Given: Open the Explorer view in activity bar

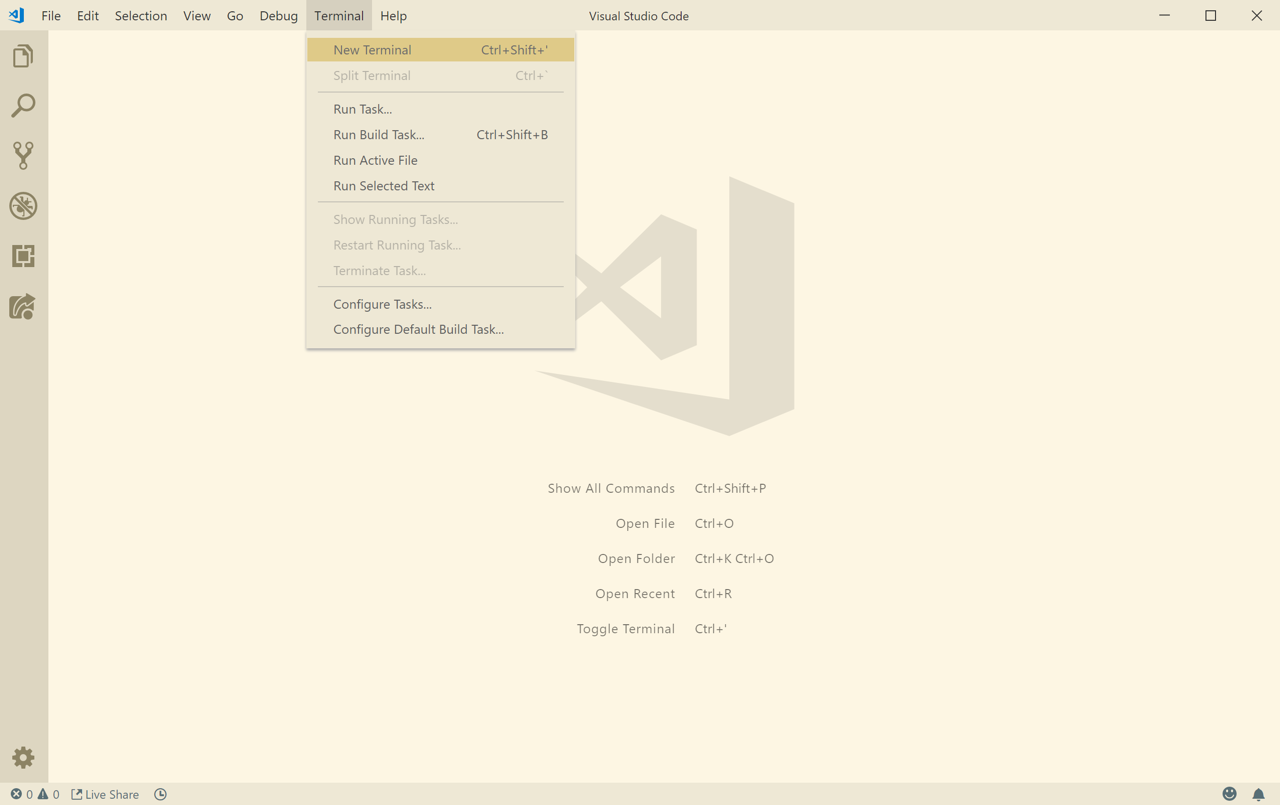Looking at the screenshot, I should (x=23, y=56).
